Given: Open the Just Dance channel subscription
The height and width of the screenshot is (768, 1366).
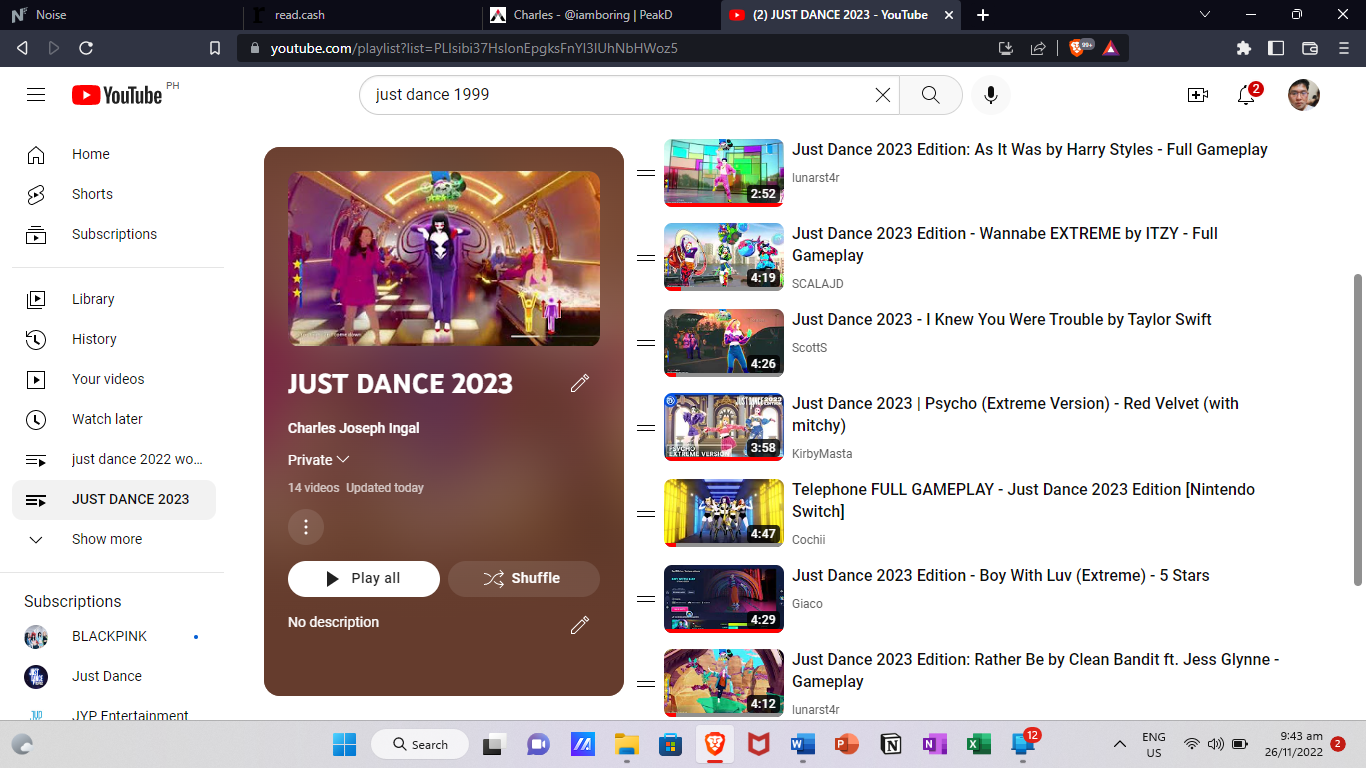Looking at the screenshot, I should [114, 676].
